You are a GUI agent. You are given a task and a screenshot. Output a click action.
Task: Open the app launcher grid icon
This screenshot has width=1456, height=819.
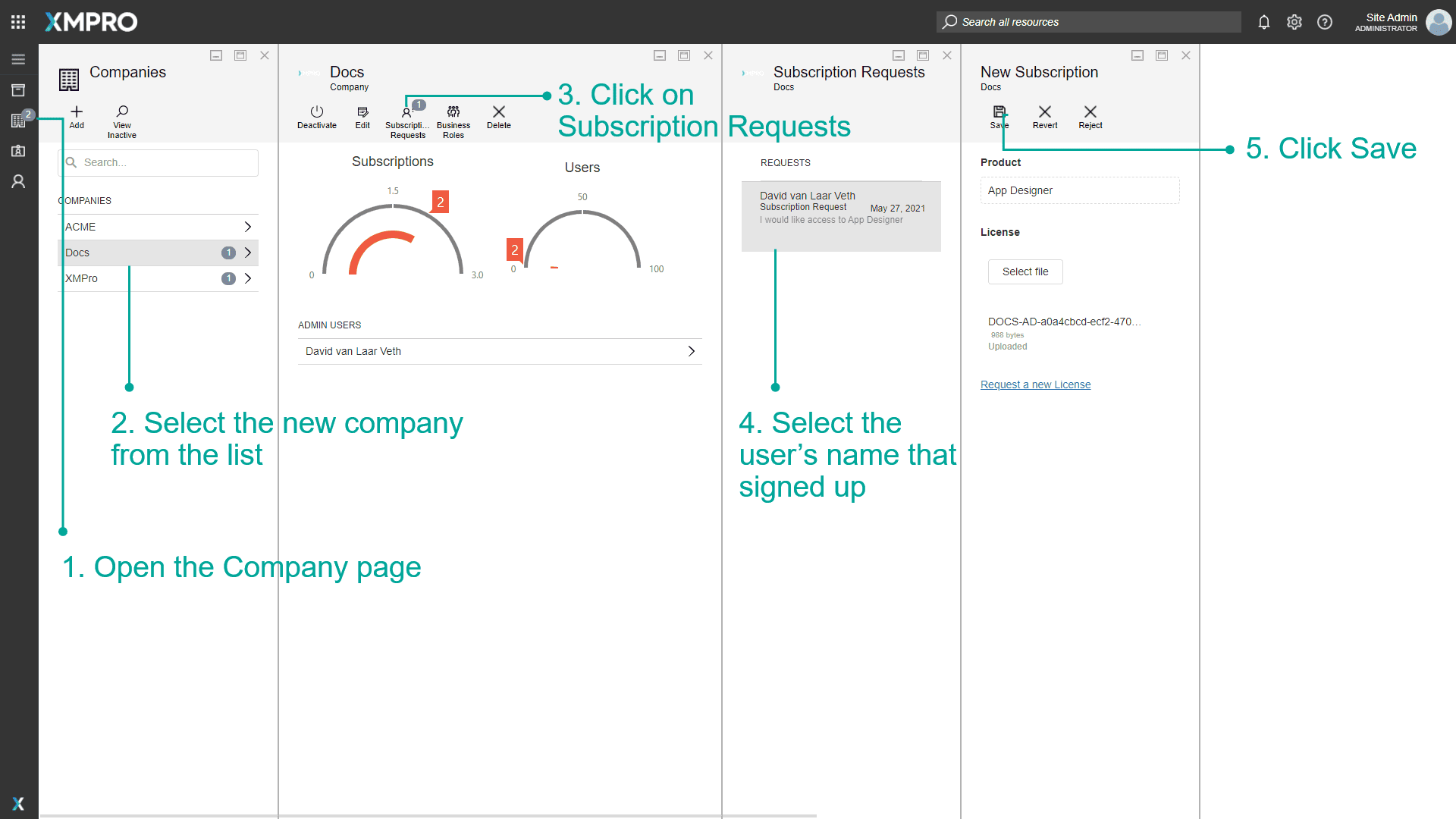tap(18, 22)
